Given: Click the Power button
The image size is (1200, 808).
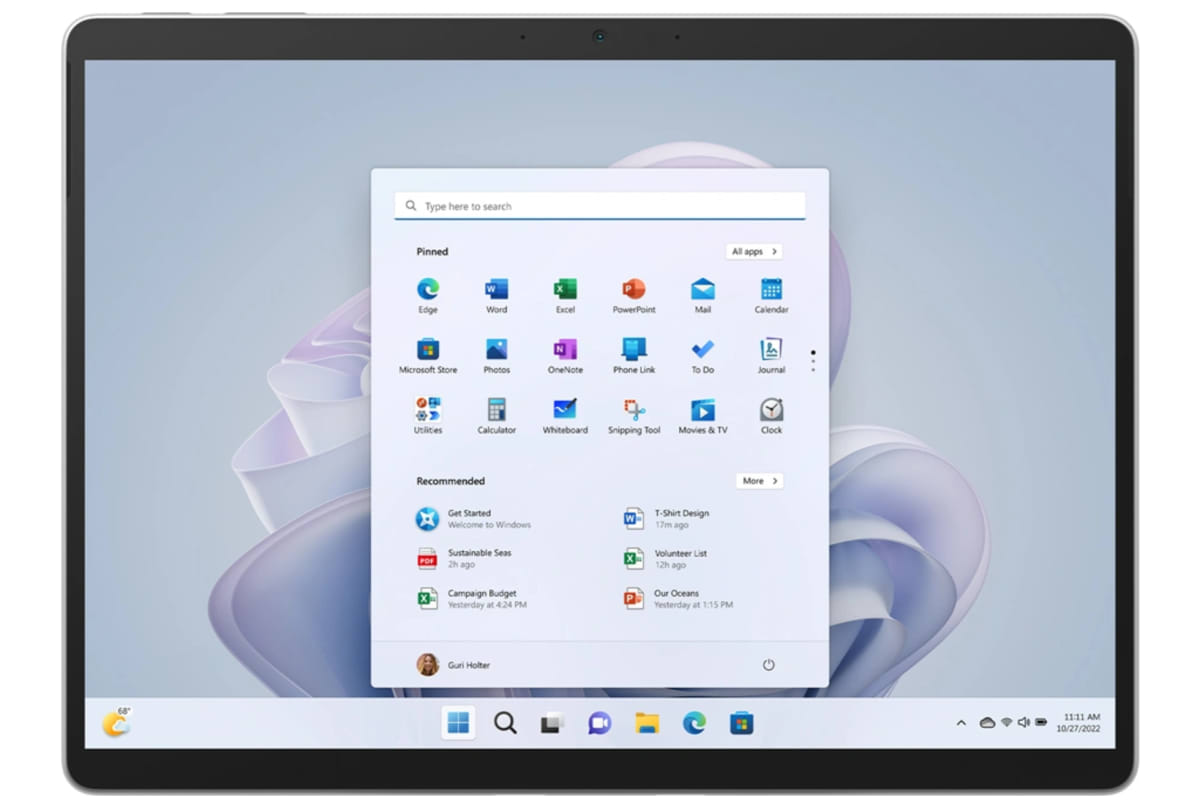Looking at the screenshot, I should click(x=769, y=664).
